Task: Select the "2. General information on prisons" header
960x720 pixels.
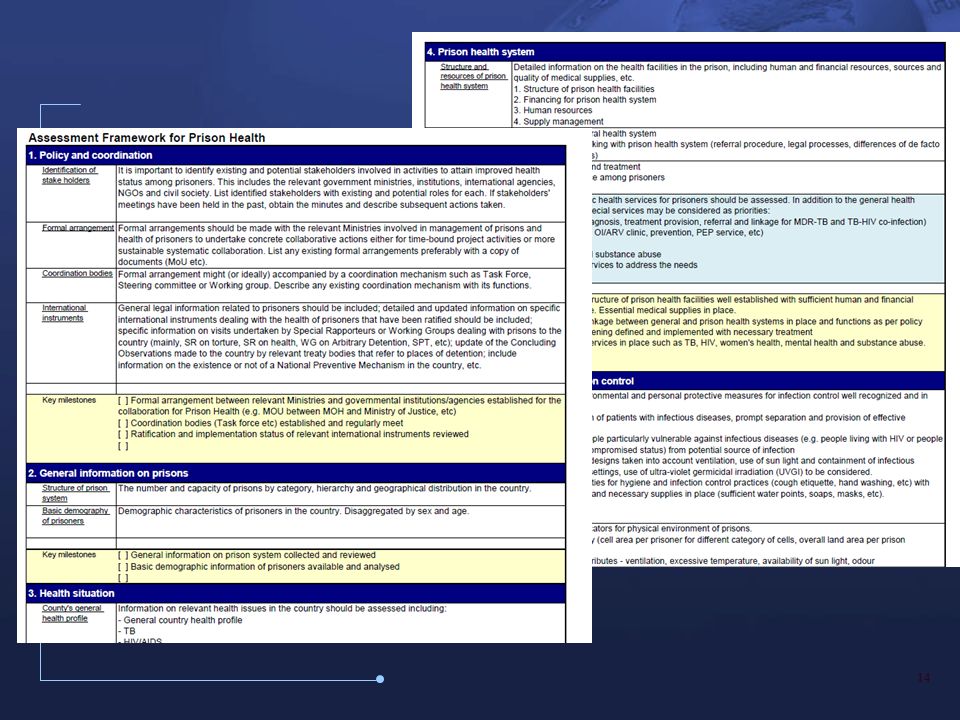Action: pos(296,473)
